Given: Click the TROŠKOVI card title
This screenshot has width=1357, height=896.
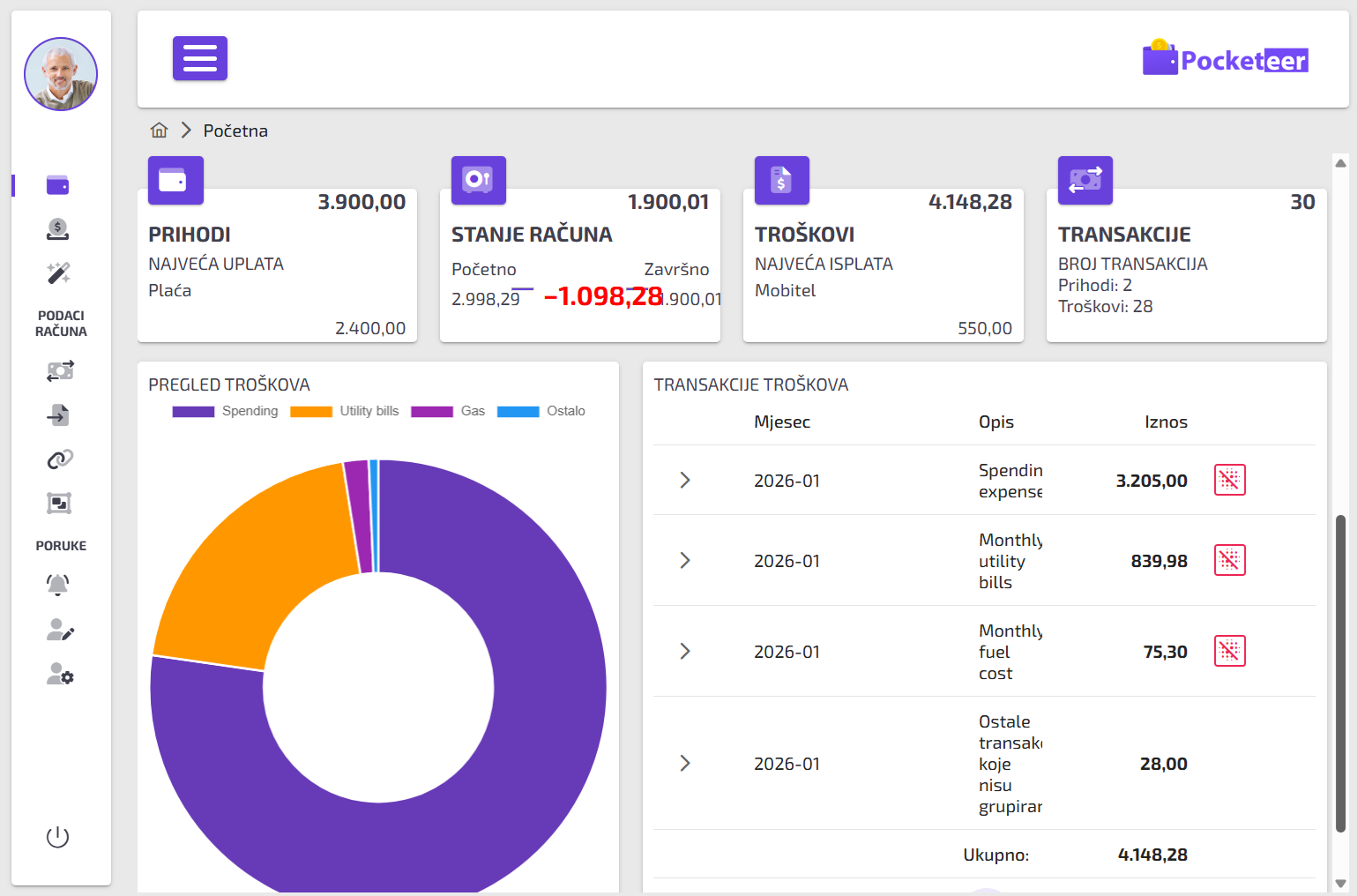Looking at the screenshot, I should (805, 235).
